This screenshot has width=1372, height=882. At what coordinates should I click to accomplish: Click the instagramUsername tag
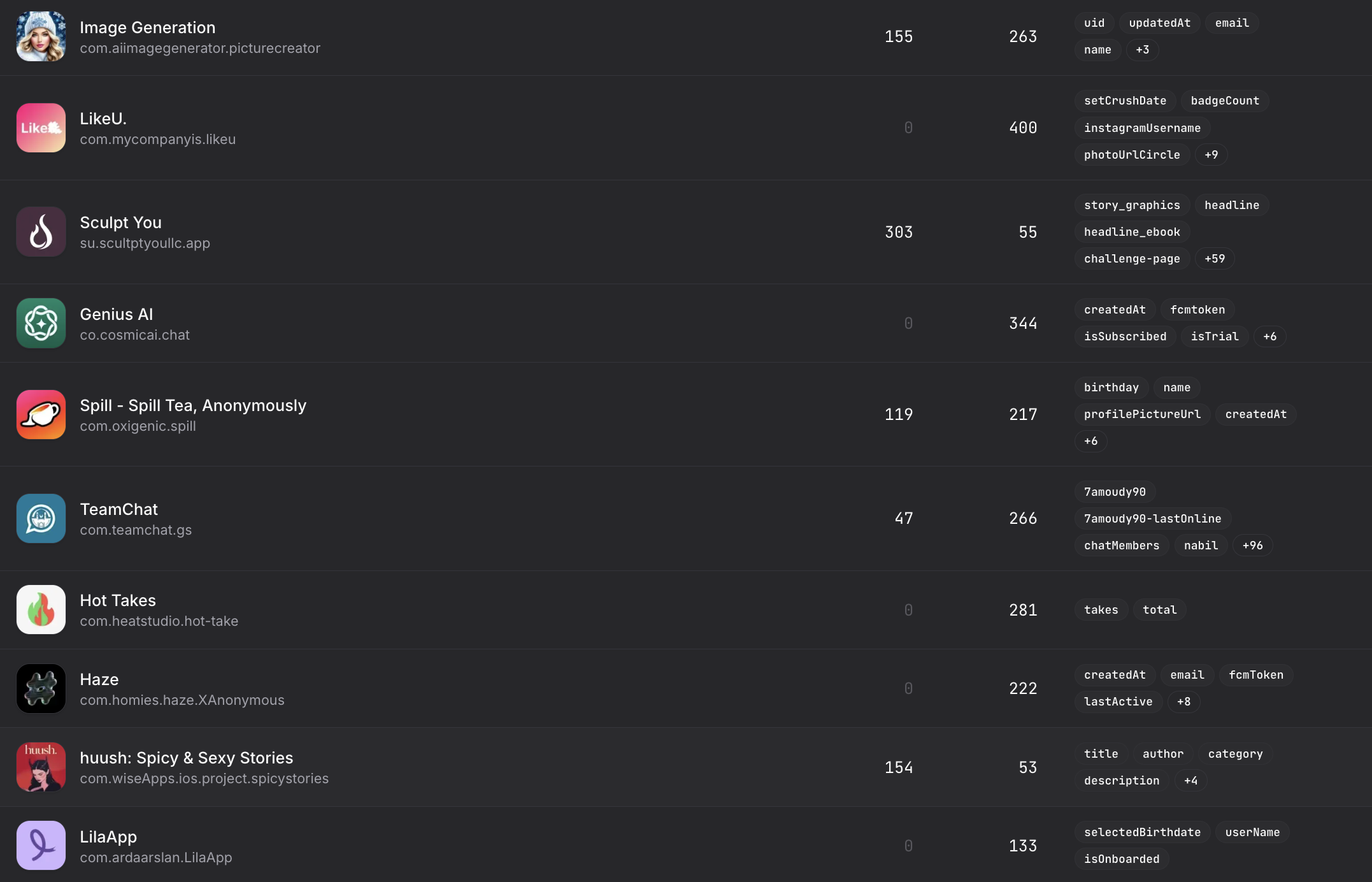(x=1142, y=128)
